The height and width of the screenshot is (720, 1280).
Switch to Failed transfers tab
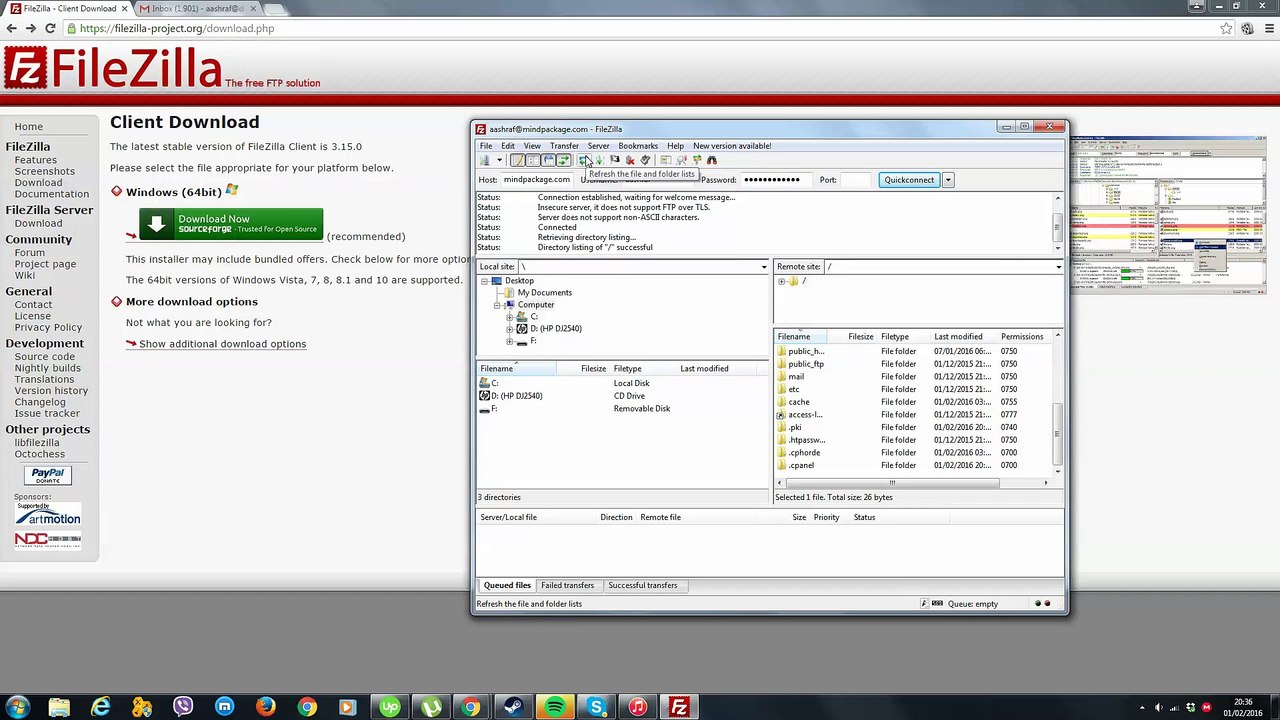[x=567, y=585]
